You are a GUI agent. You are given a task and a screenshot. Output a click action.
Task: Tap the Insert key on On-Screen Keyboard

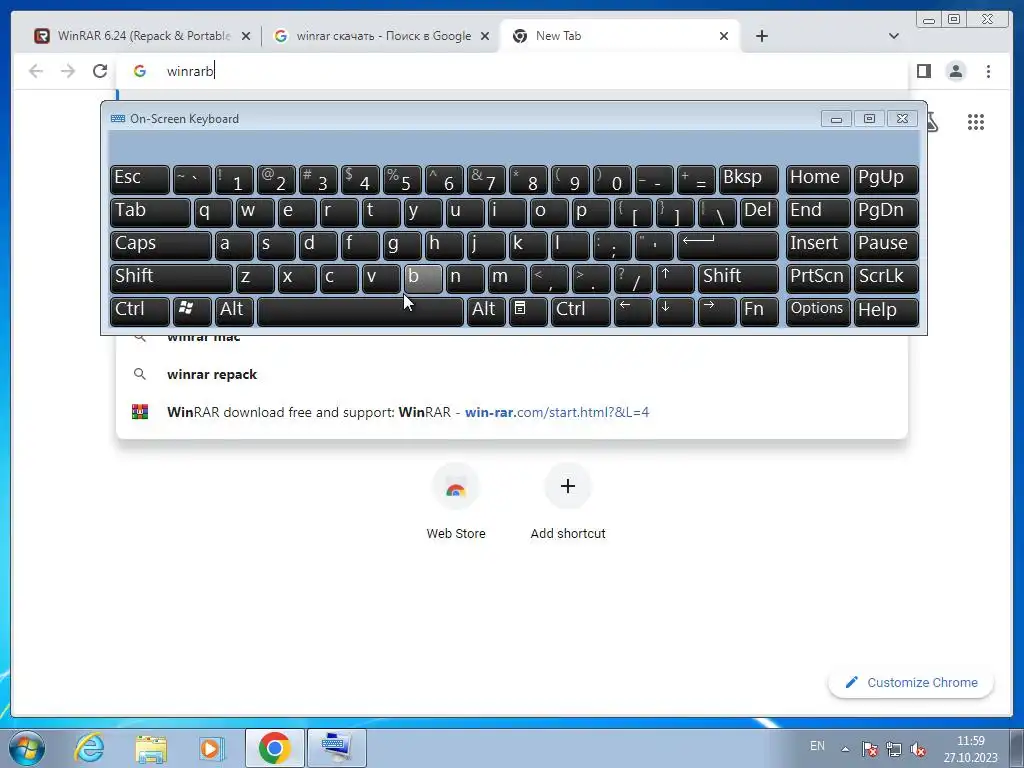(x=818, y=245)
